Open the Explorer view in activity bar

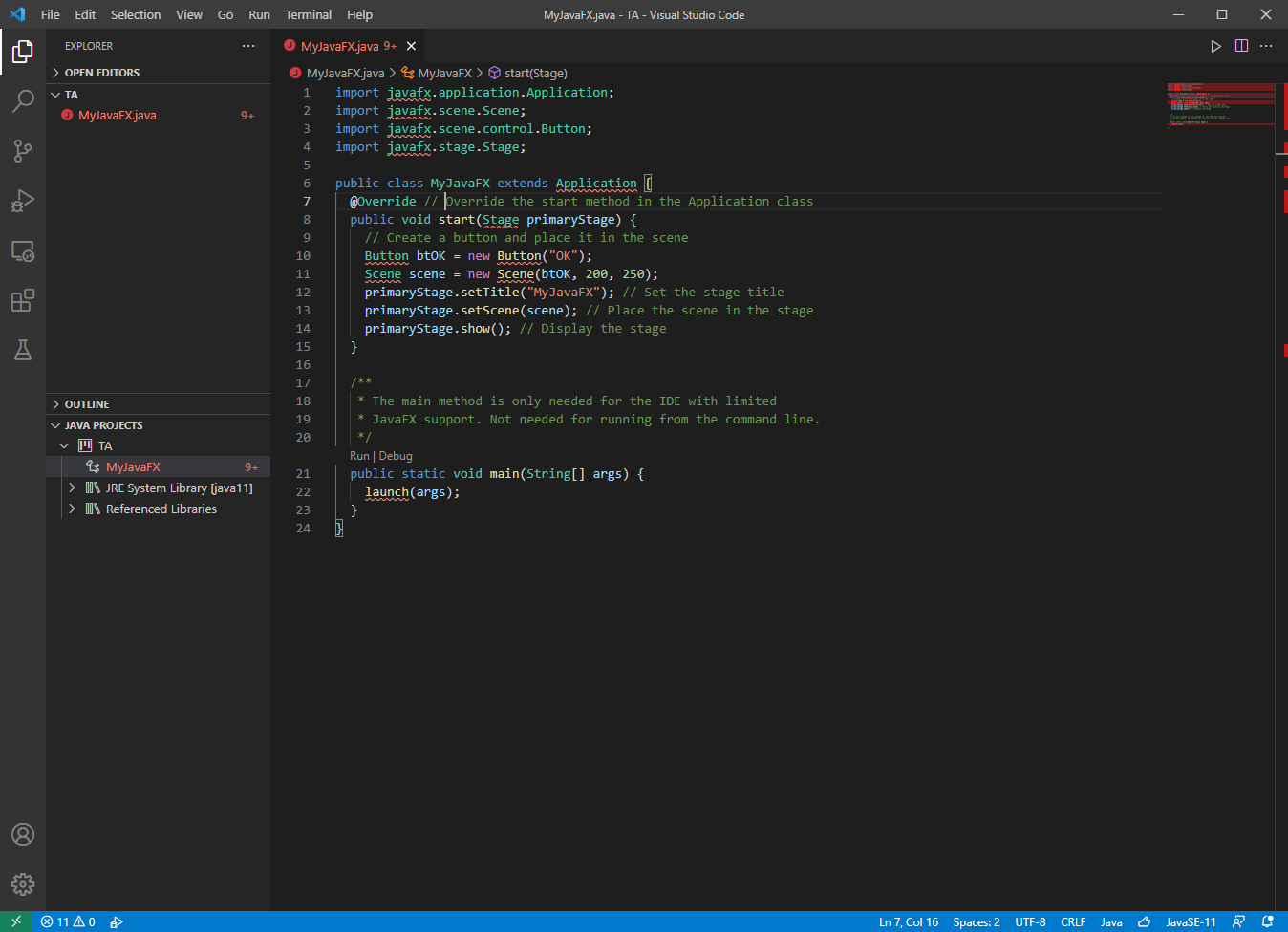click(23, 51)
